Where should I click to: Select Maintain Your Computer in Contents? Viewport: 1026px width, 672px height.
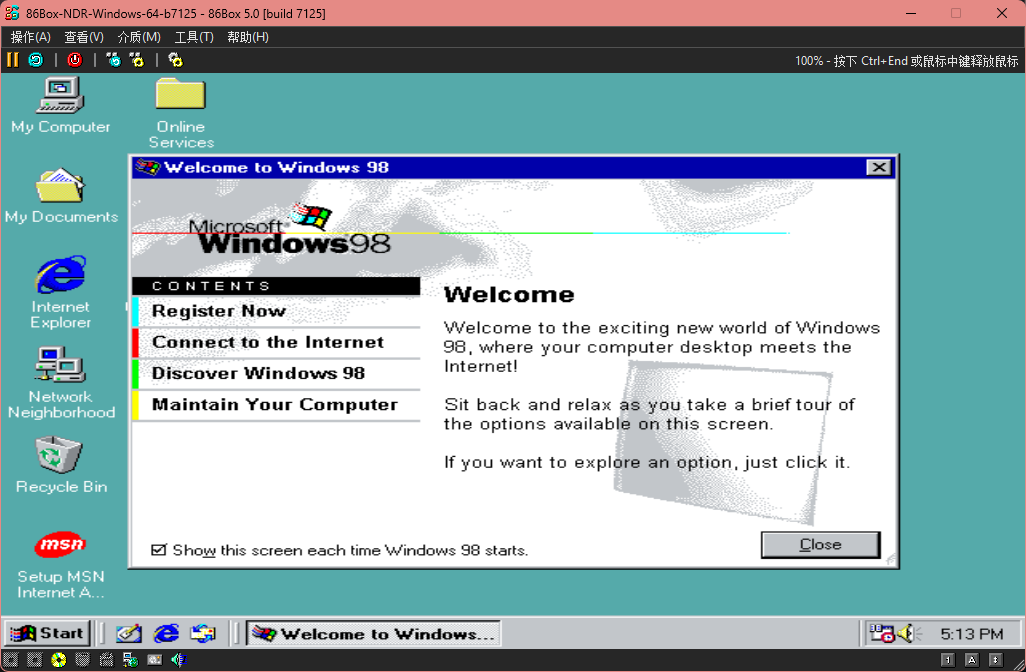(276, 404)
